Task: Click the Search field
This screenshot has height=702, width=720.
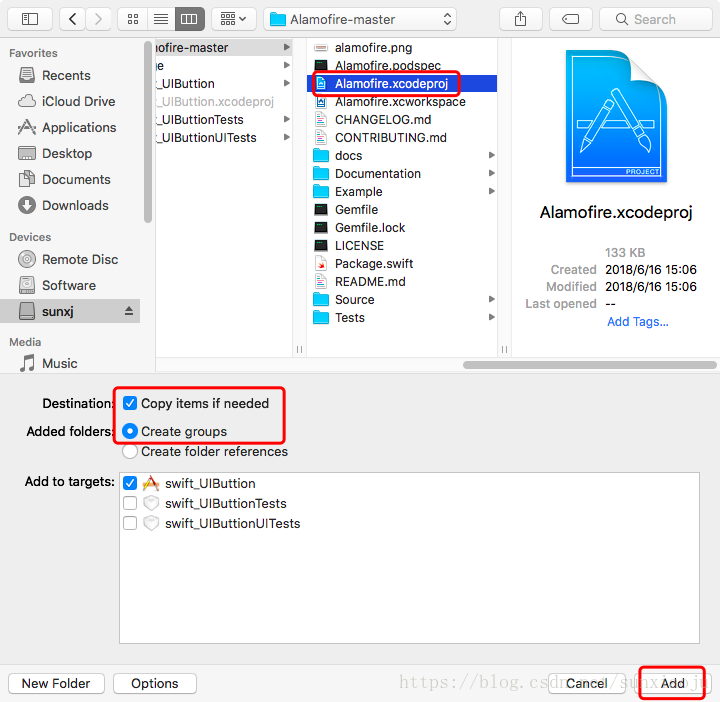Action: point(656,19)
